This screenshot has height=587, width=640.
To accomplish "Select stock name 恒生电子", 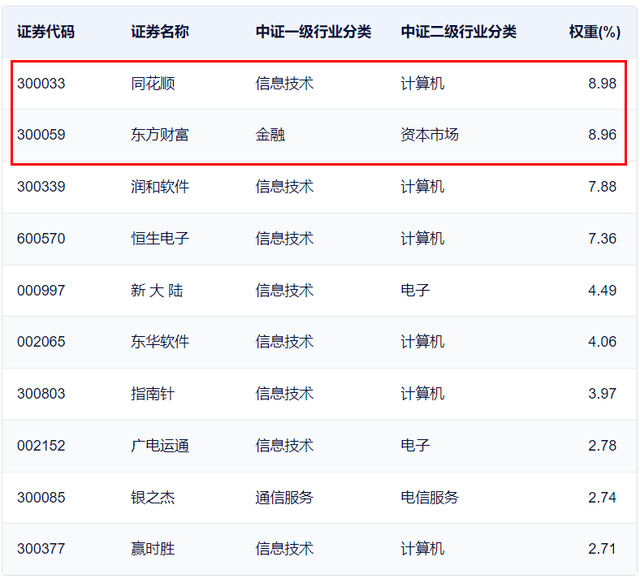I will [160, 239].
